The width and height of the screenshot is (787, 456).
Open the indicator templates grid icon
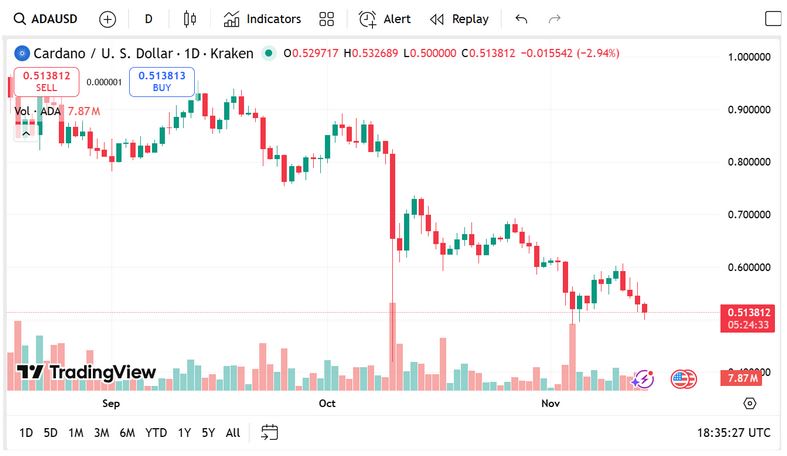coord(326,19)
